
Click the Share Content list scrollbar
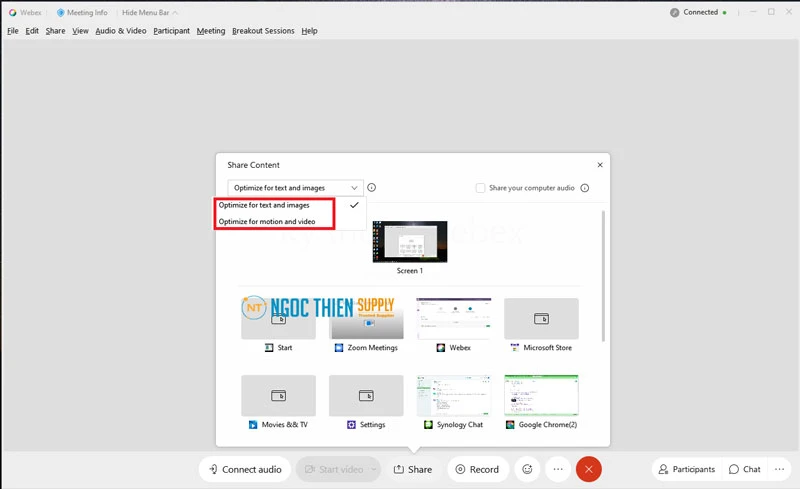604,276
